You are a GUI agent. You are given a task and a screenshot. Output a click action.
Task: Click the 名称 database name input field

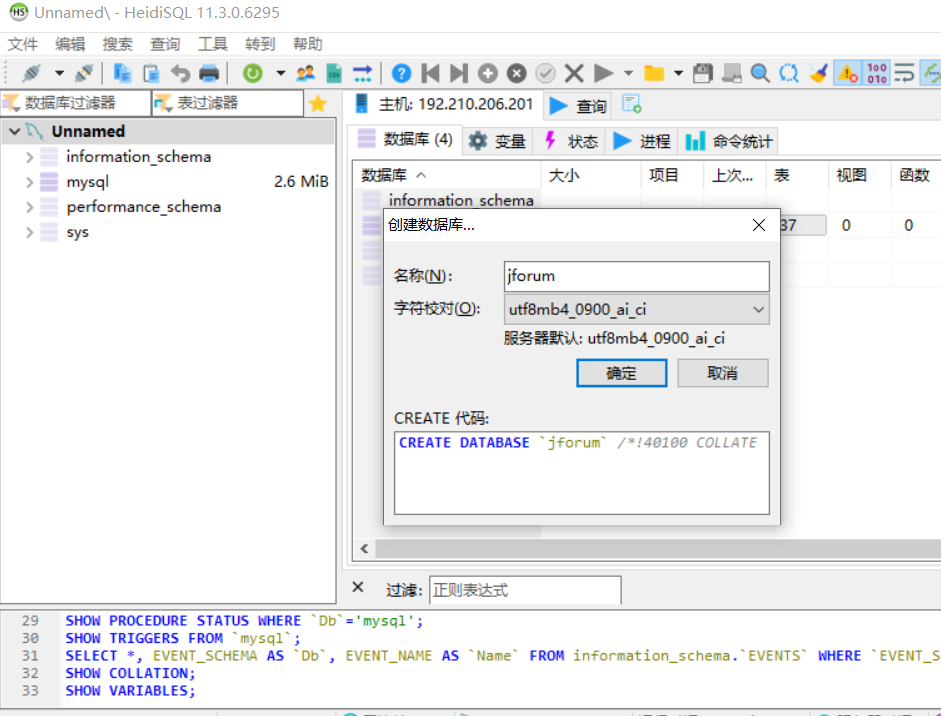pyautogui.click(x=636, y=276)
